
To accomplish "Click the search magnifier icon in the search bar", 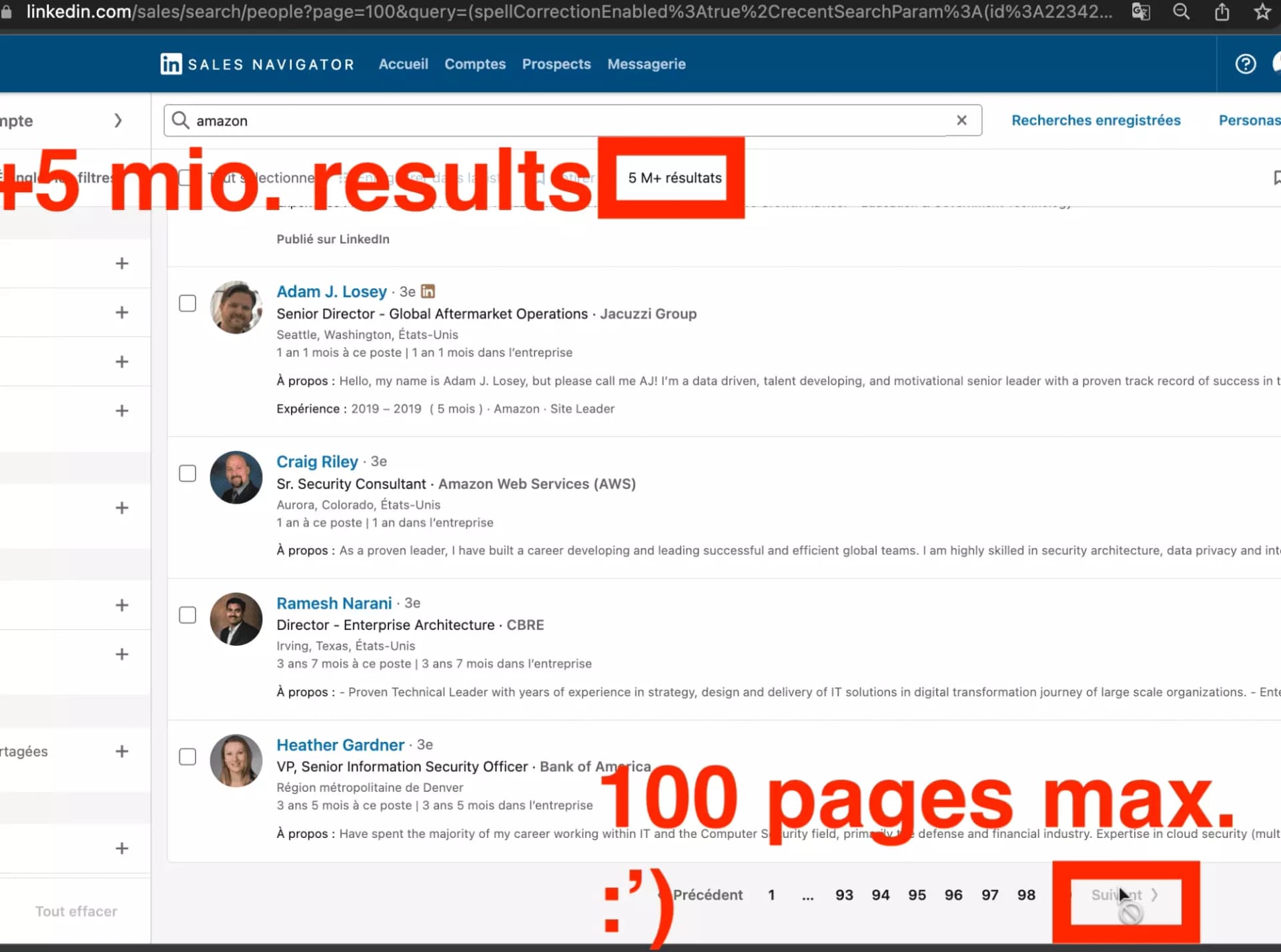I will [x=180, y=121].
